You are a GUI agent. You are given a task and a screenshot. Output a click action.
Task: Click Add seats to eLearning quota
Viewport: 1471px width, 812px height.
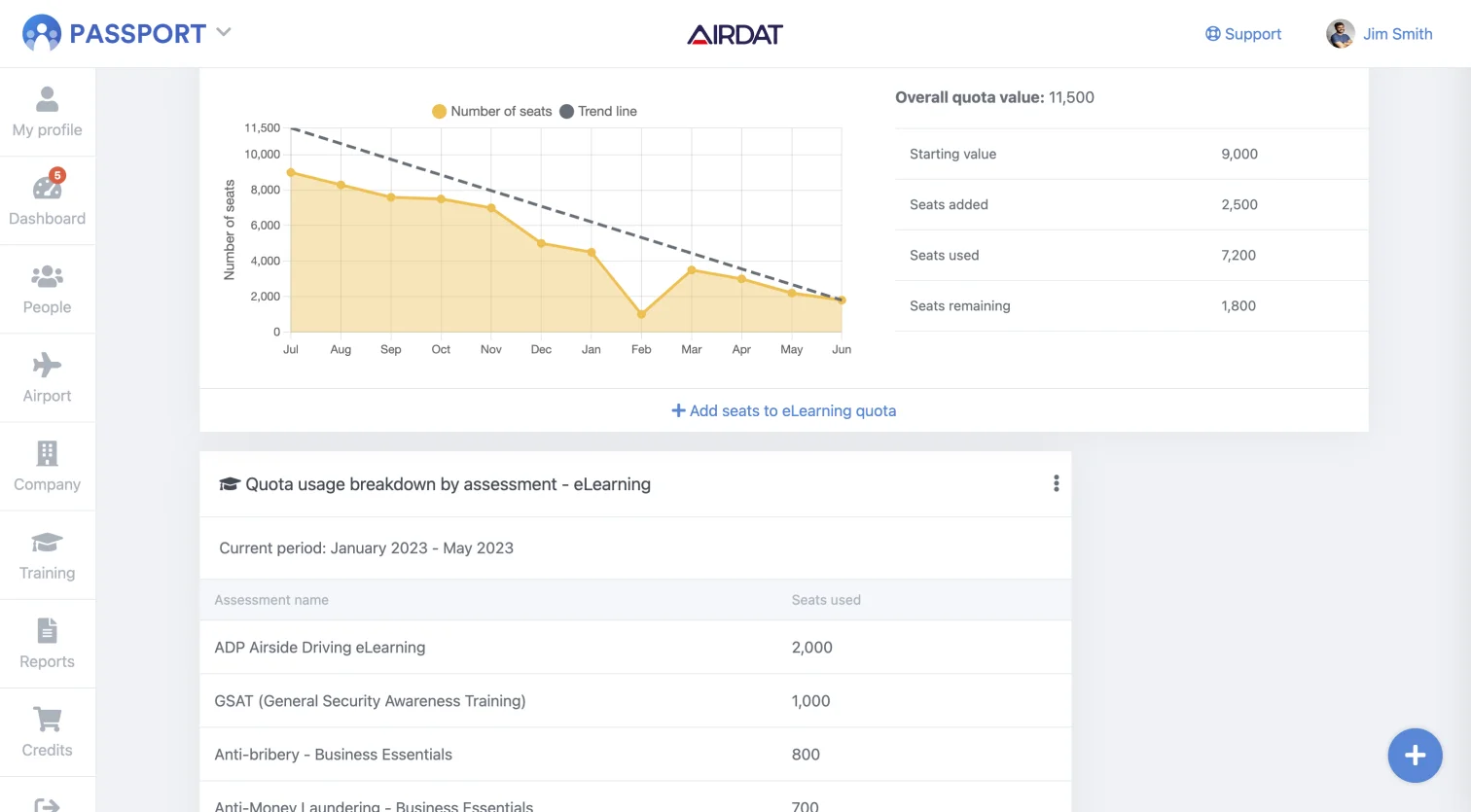coord(784,410)
